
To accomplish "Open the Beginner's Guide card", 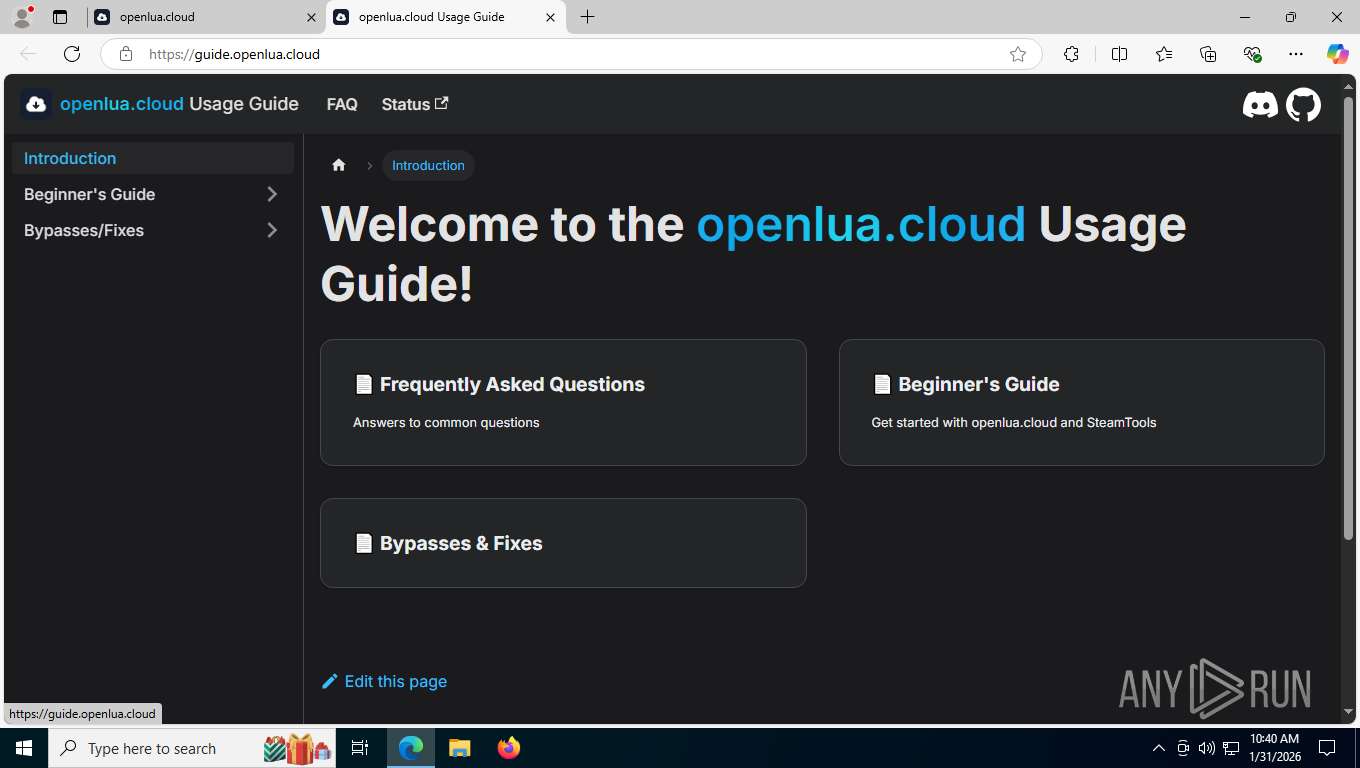I will 1082,402.
